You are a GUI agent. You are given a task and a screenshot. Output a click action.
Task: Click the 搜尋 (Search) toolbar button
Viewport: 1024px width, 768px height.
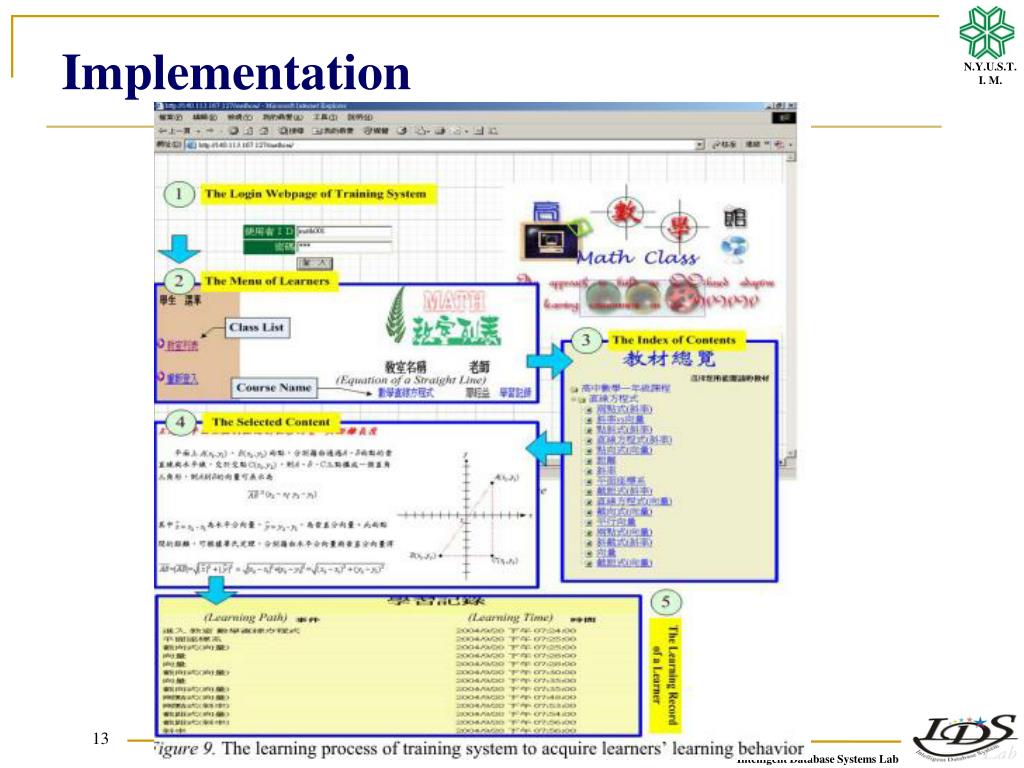pyautogui.click(x=291, y=131)
